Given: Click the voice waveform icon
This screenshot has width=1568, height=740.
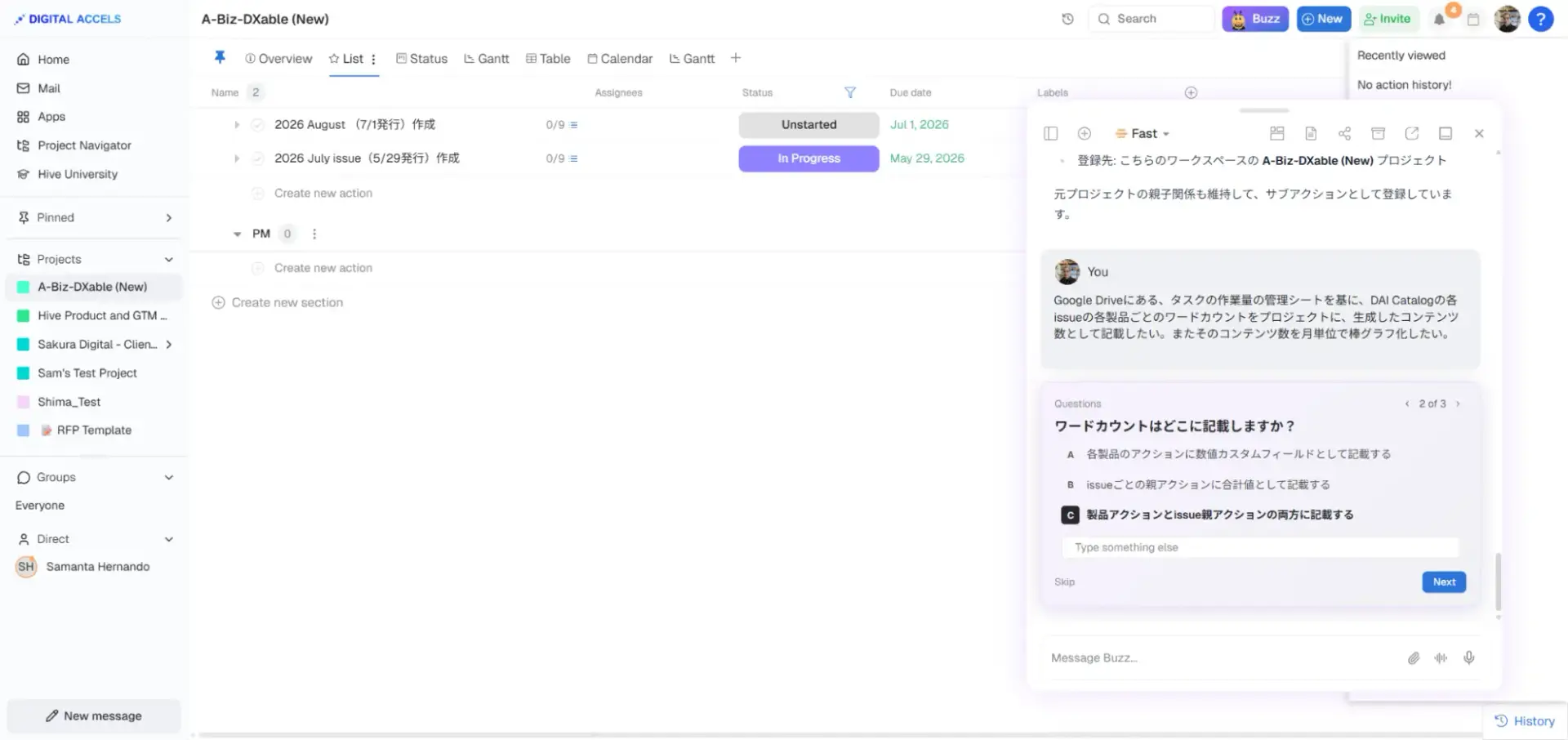Looking at the screenshot, I should [1441, 658].
